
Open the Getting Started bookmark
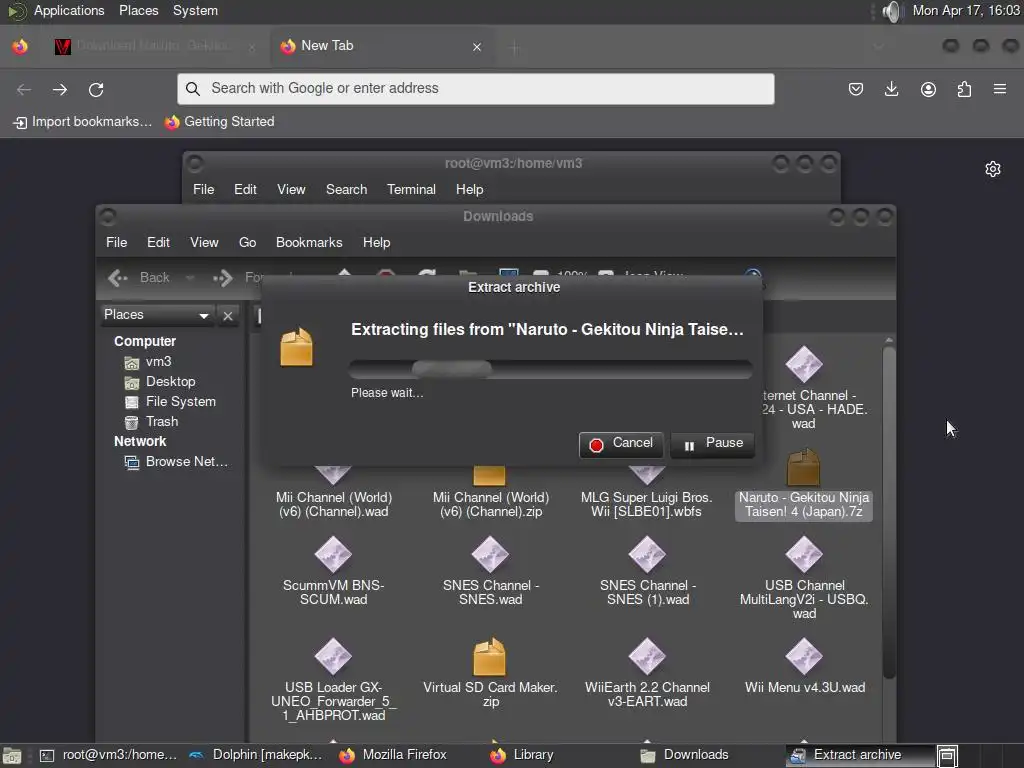click(219, 122)
